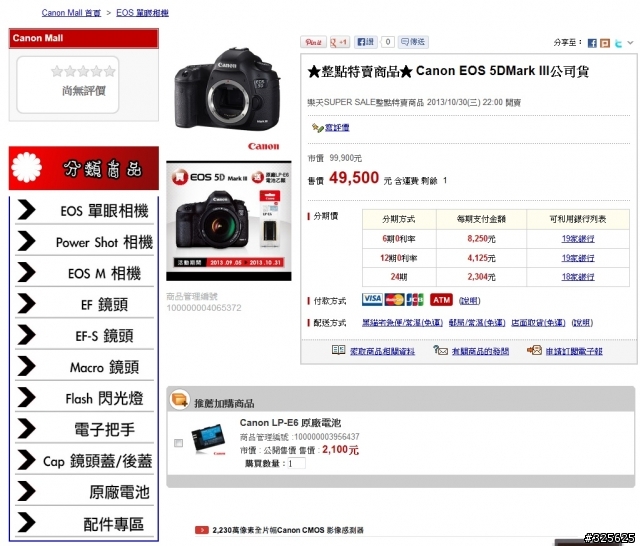Open Cap 鏡頭蓋/後蓋 category
The height and width of the screenshot is (546, 640).
coord(84,461)
